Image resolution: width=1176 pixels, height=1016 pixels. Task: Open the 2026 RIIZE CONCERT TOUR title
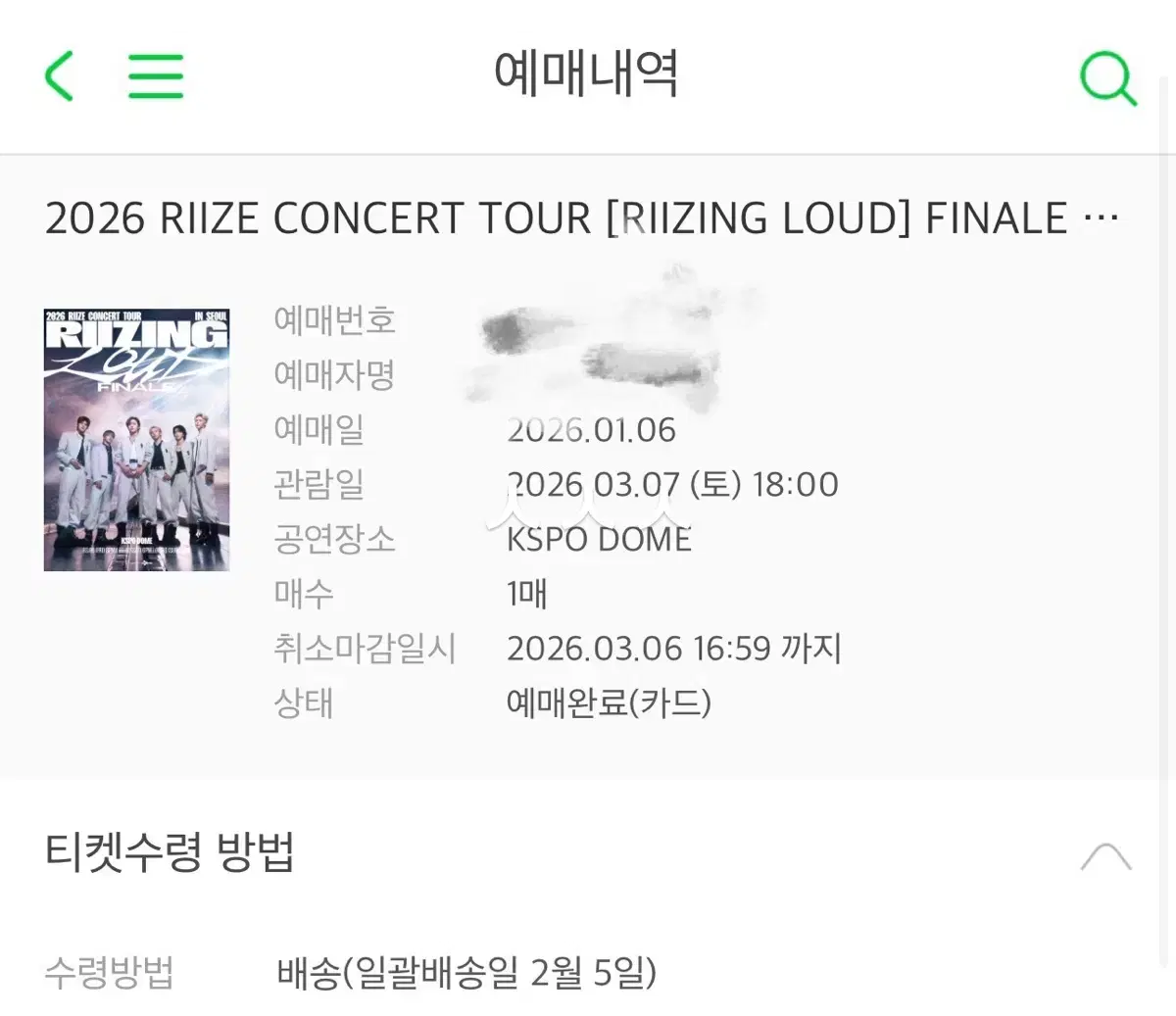(x=555, y=218)
